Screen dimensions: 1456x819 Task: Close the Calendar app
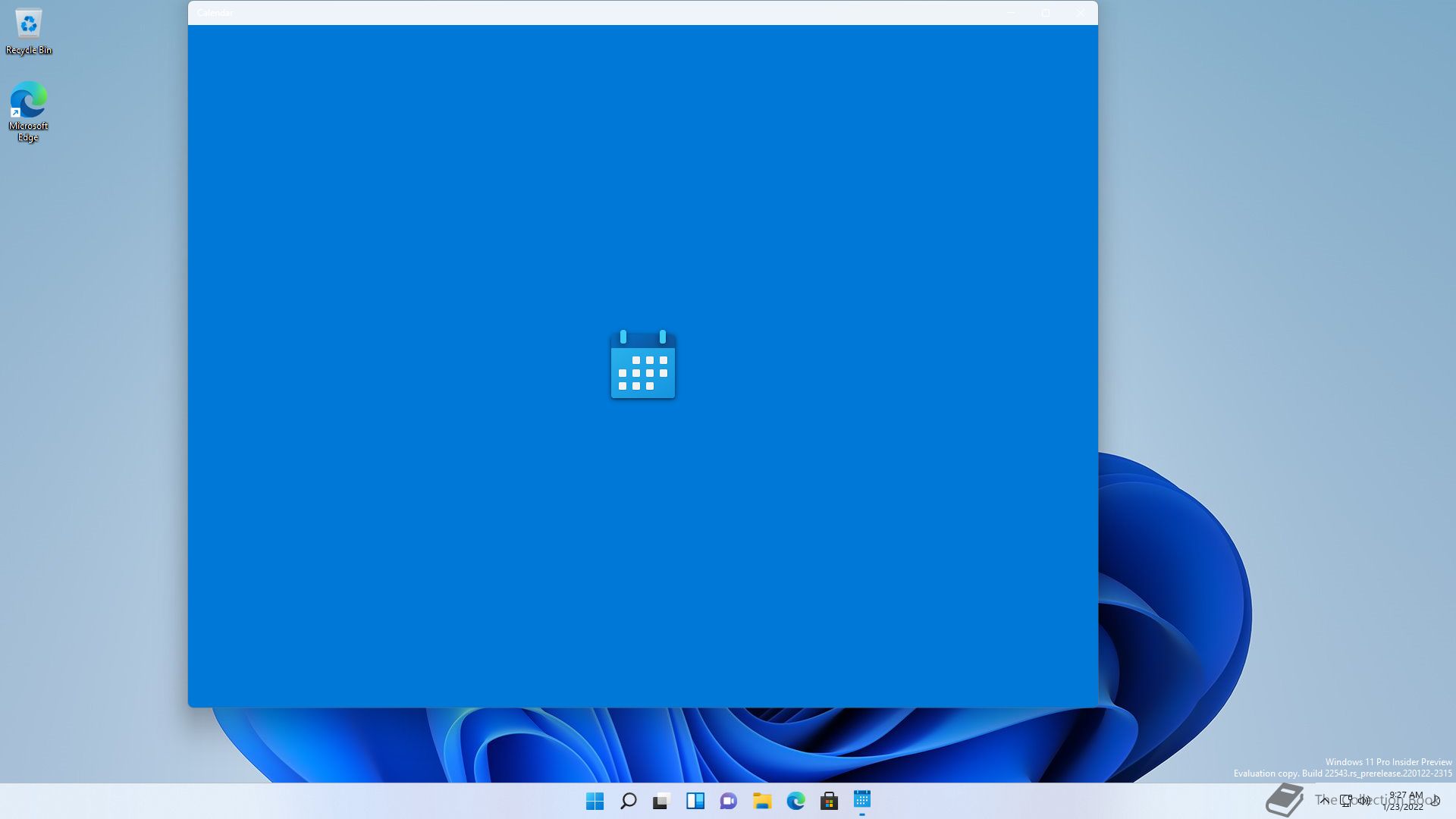coord(1080,13)
